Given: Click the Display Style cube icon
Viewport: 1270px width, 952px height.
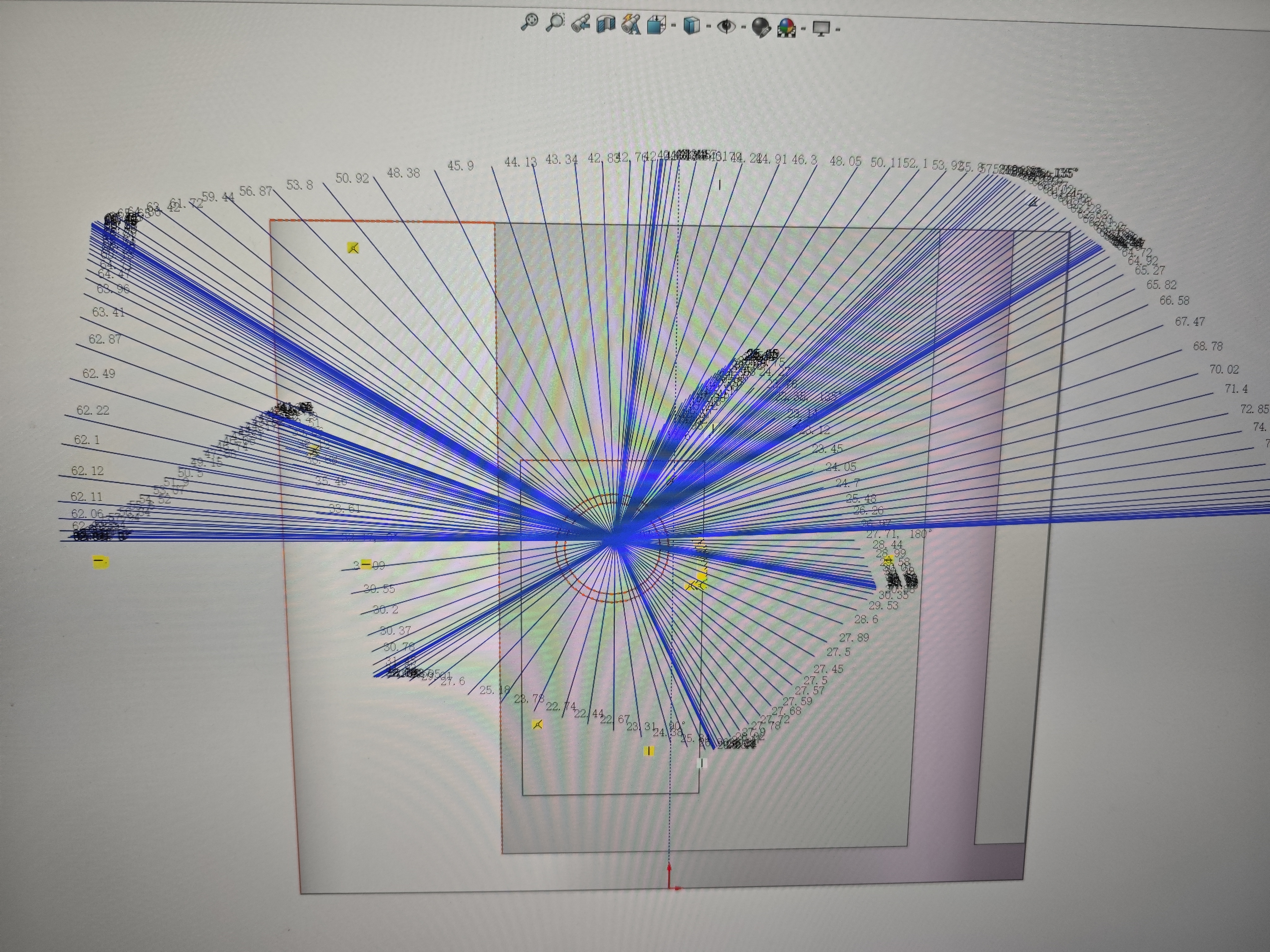Looking at the screenshot, I should pyautogui.click(x=692, y=26).
